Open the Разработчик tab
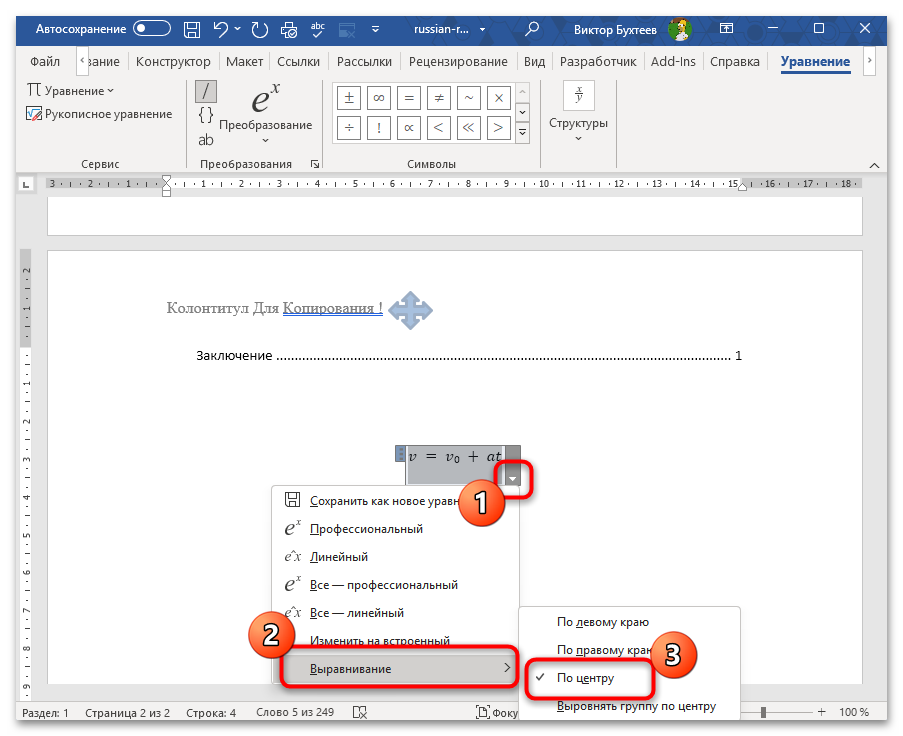Image resolution: width=903 pixels, height=736 pixels. tap(598, 62)
